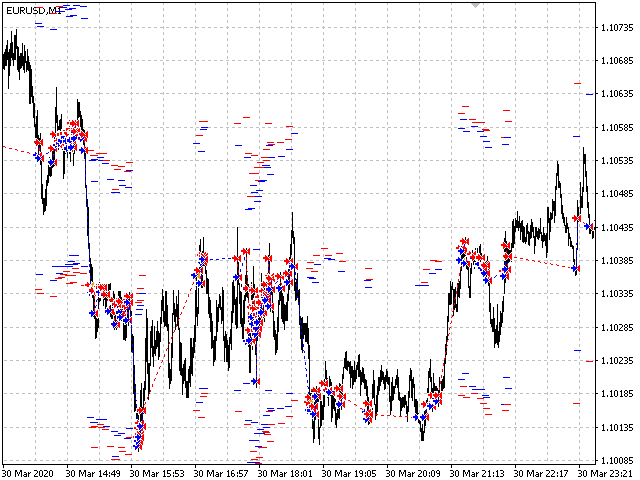
Task: Select the 1.10135 price axis label
Action: pos(617,428)
